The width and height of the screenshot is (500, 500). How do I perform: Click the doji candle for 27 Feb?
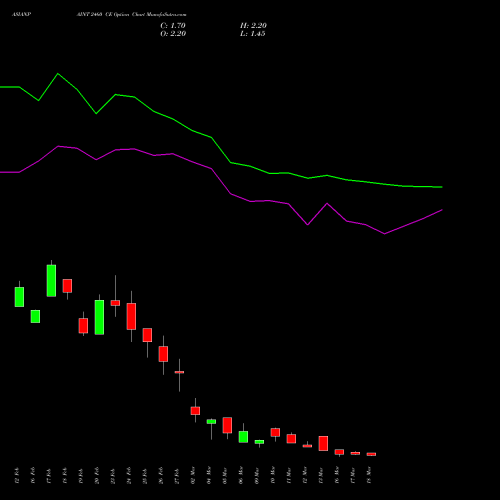coord(179,372)
